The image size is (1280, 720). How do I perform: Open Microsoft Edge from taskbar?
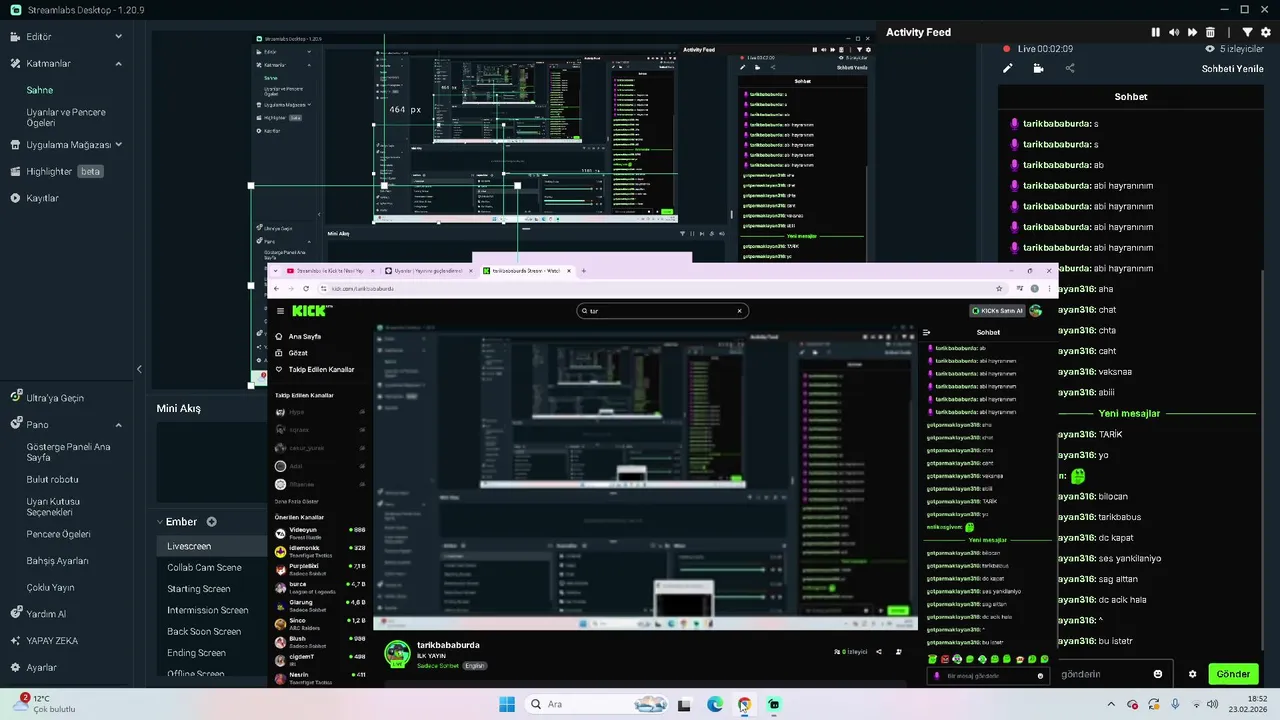tap(715, 704)
